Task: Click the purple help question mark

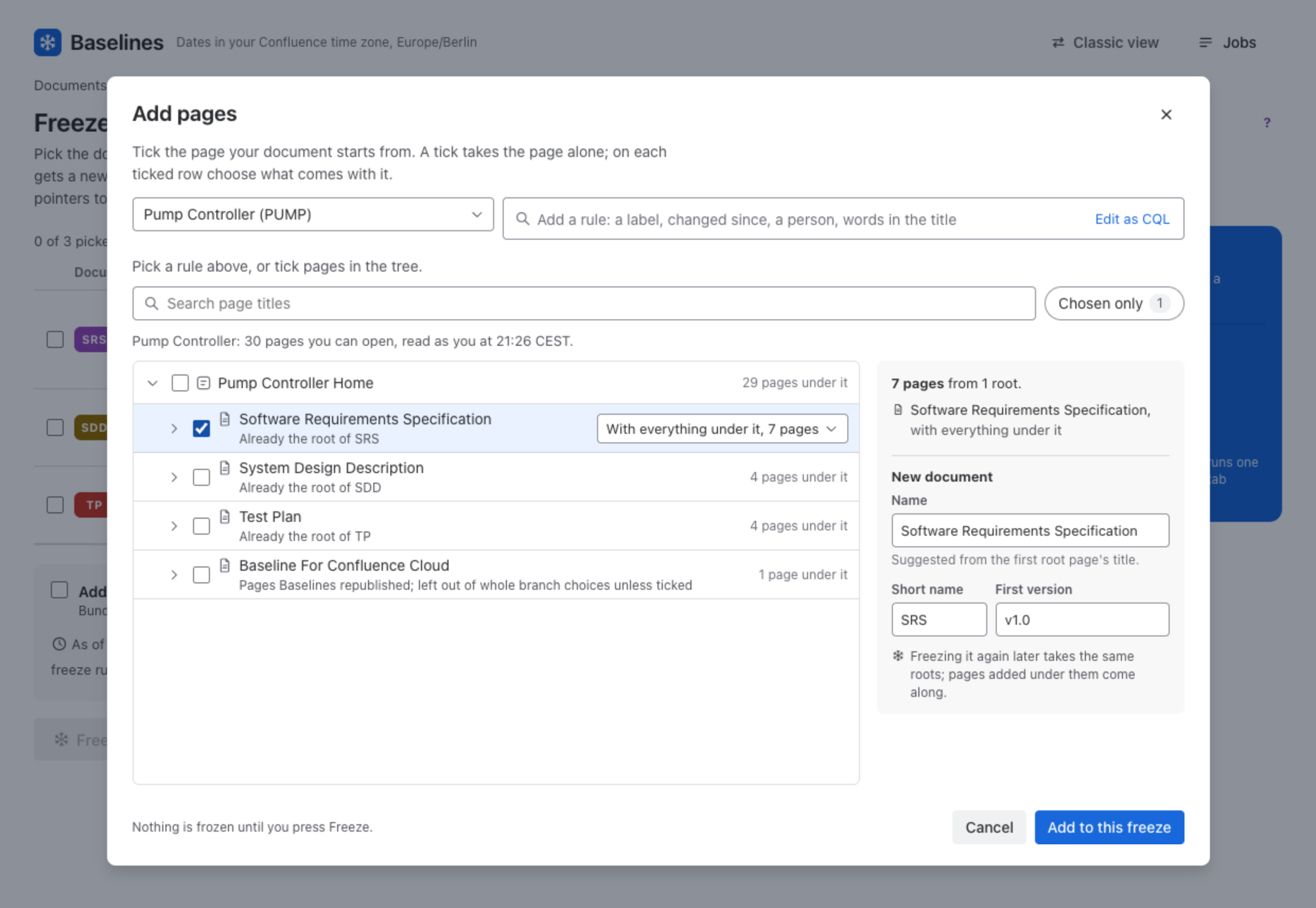Action: click(1267, 123)
